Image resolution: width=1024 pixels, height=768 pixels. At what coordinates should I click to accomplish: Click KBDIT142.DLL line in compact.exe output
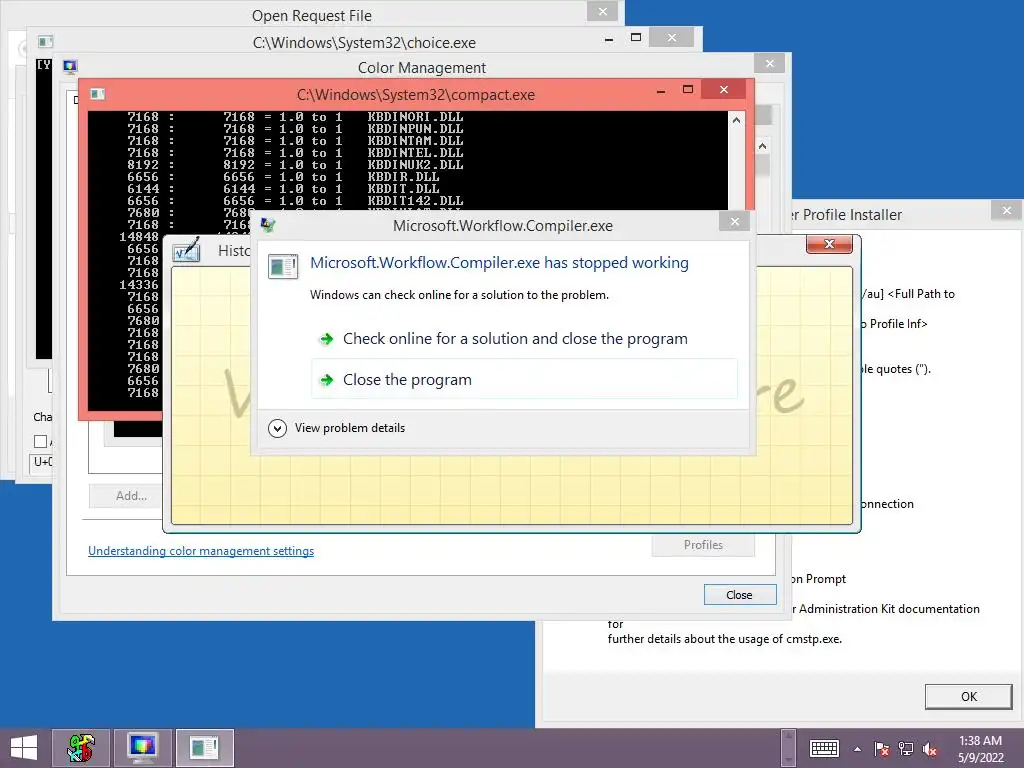pos(295,200)
